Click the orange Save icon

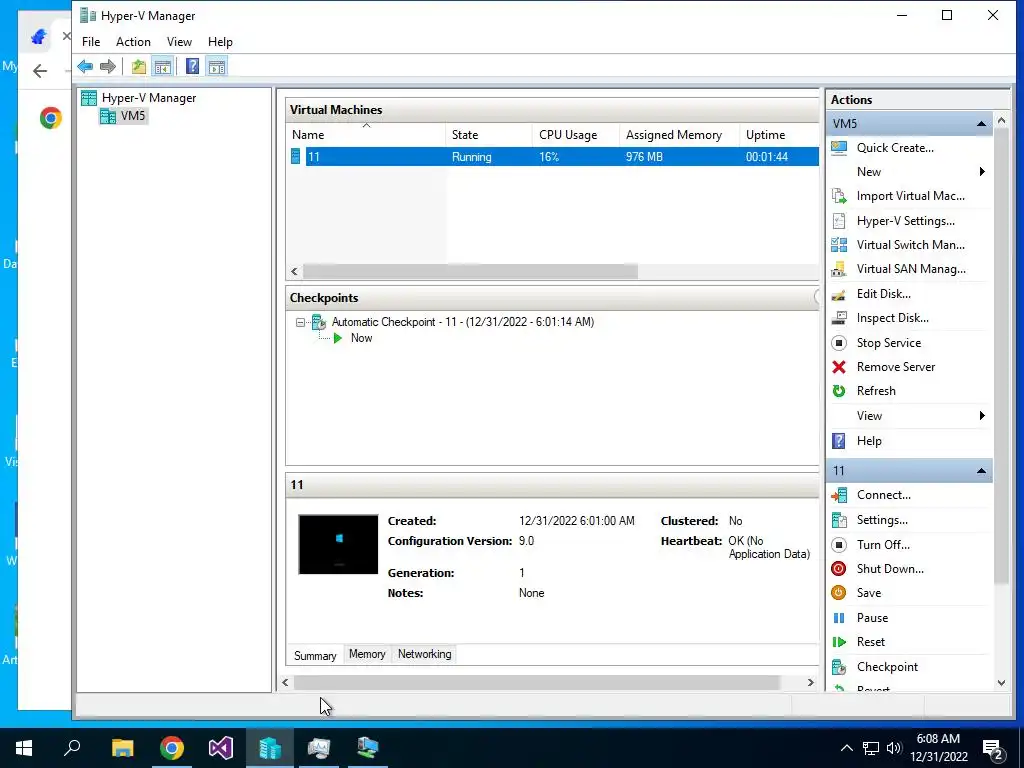(x=839, y=593)
